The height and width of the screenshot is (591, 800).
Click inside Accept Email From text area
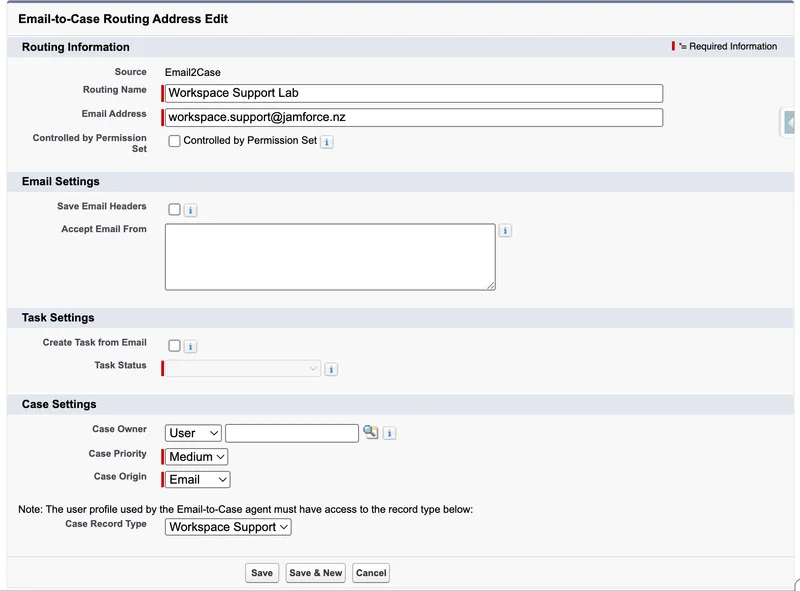pos(330,257)
